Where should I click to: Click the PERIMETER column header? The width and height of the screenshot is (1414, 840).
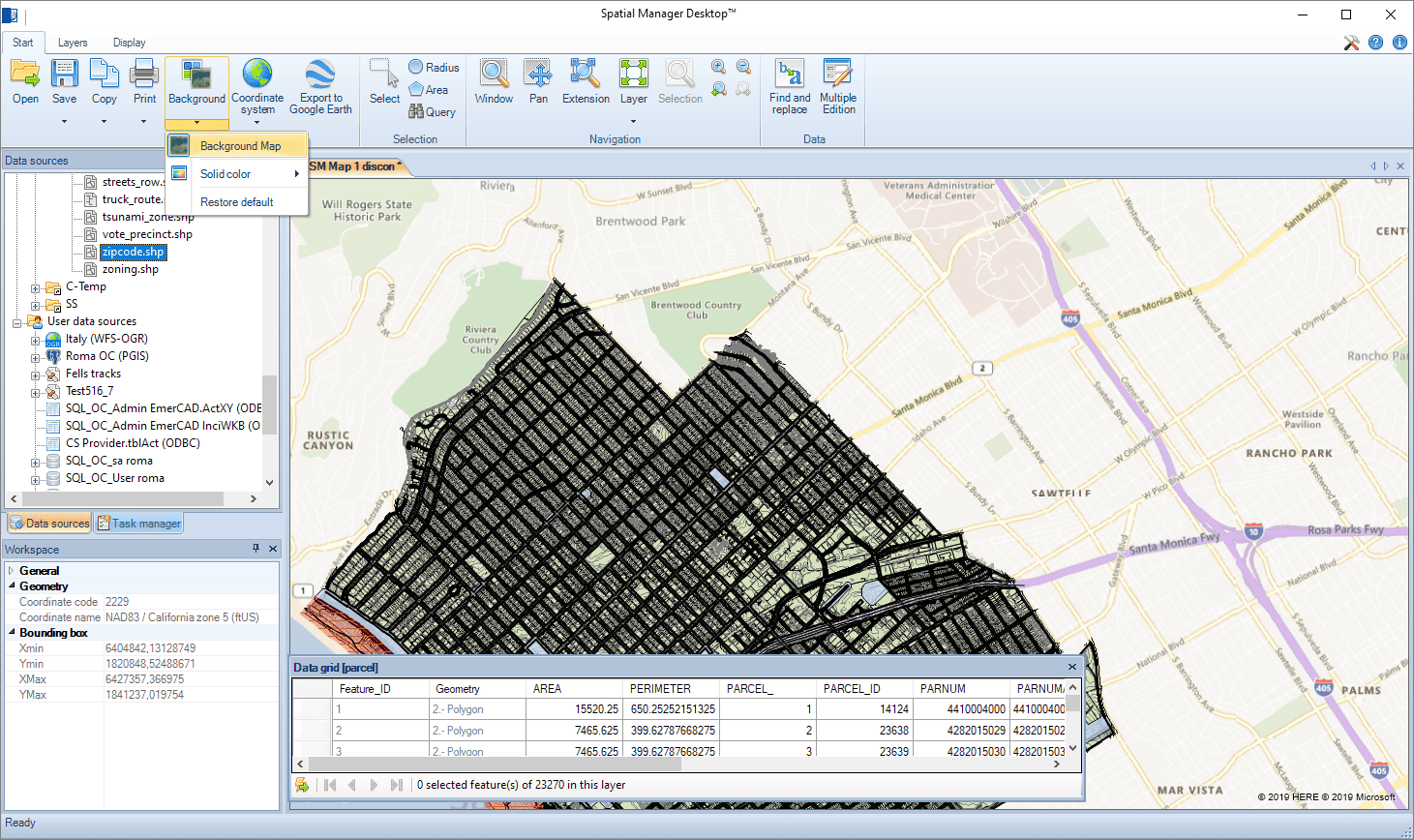click(x=671, y=689)
